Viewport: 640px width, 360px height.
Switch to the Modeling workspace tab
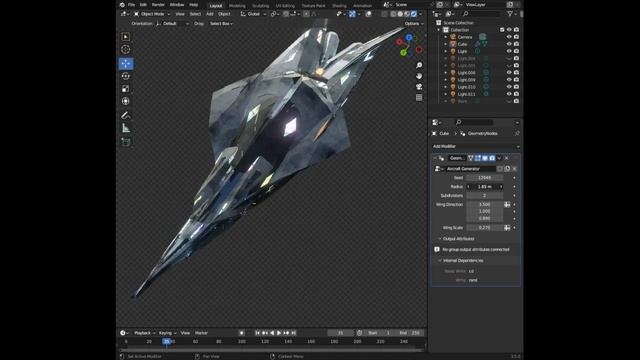[237, 6]
